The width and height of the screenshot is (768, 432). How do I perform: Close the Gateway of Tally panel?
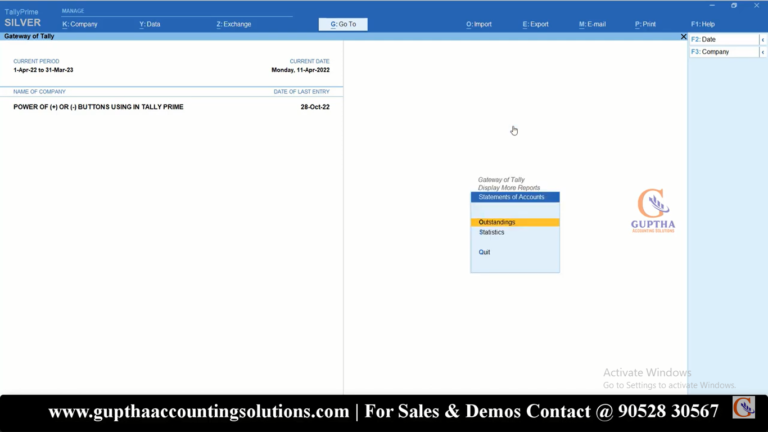tap(683, 36)
